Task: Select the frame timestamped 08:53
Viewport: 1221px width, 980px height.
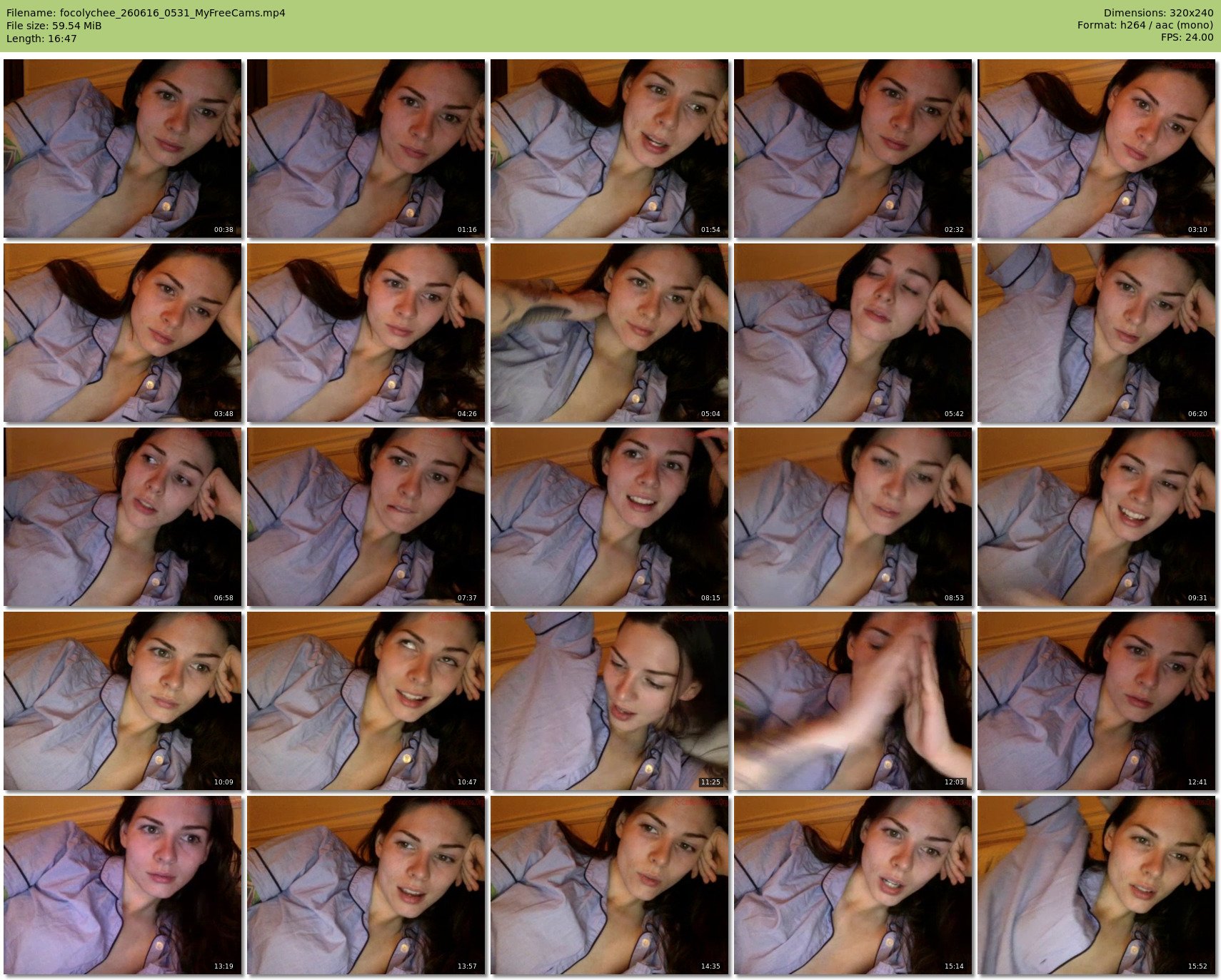Action: click(x=853, y=517)
